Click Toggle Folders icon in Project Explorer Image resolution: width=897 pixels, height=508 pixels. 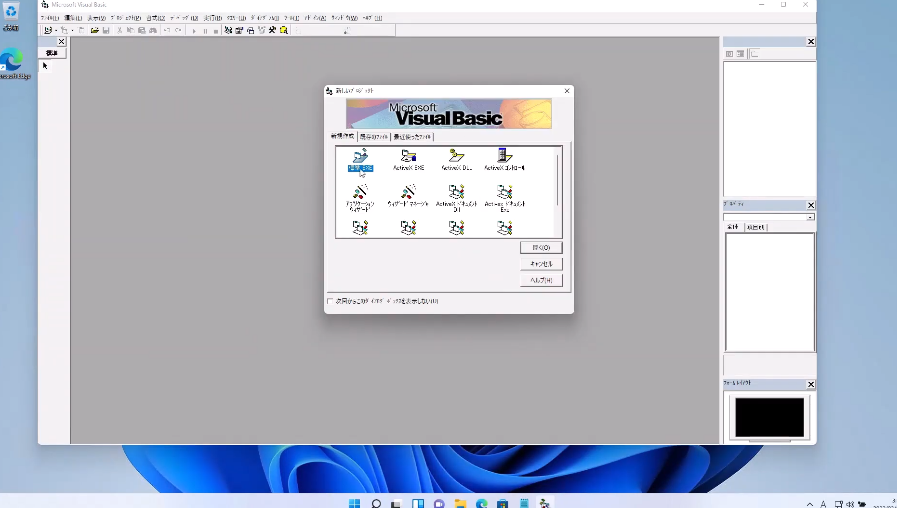pyautogui.click(x=755, y=54)
